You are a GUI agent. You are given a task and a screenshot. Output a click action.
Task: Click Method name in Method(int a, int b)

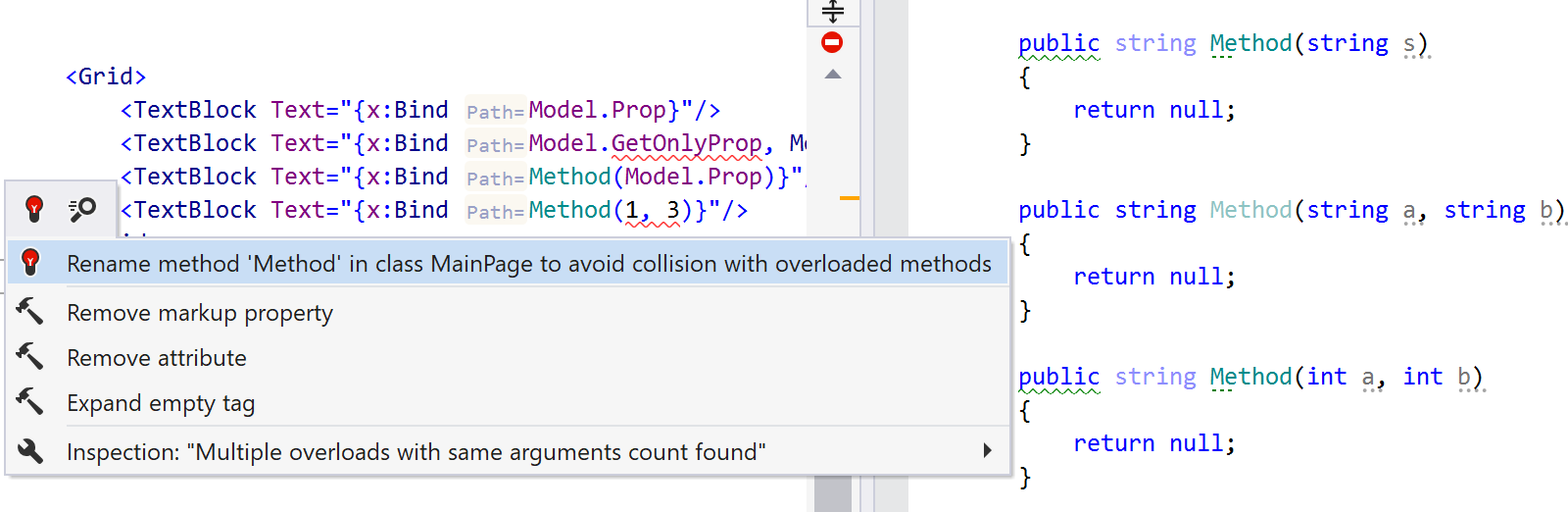pos(1250,377)
